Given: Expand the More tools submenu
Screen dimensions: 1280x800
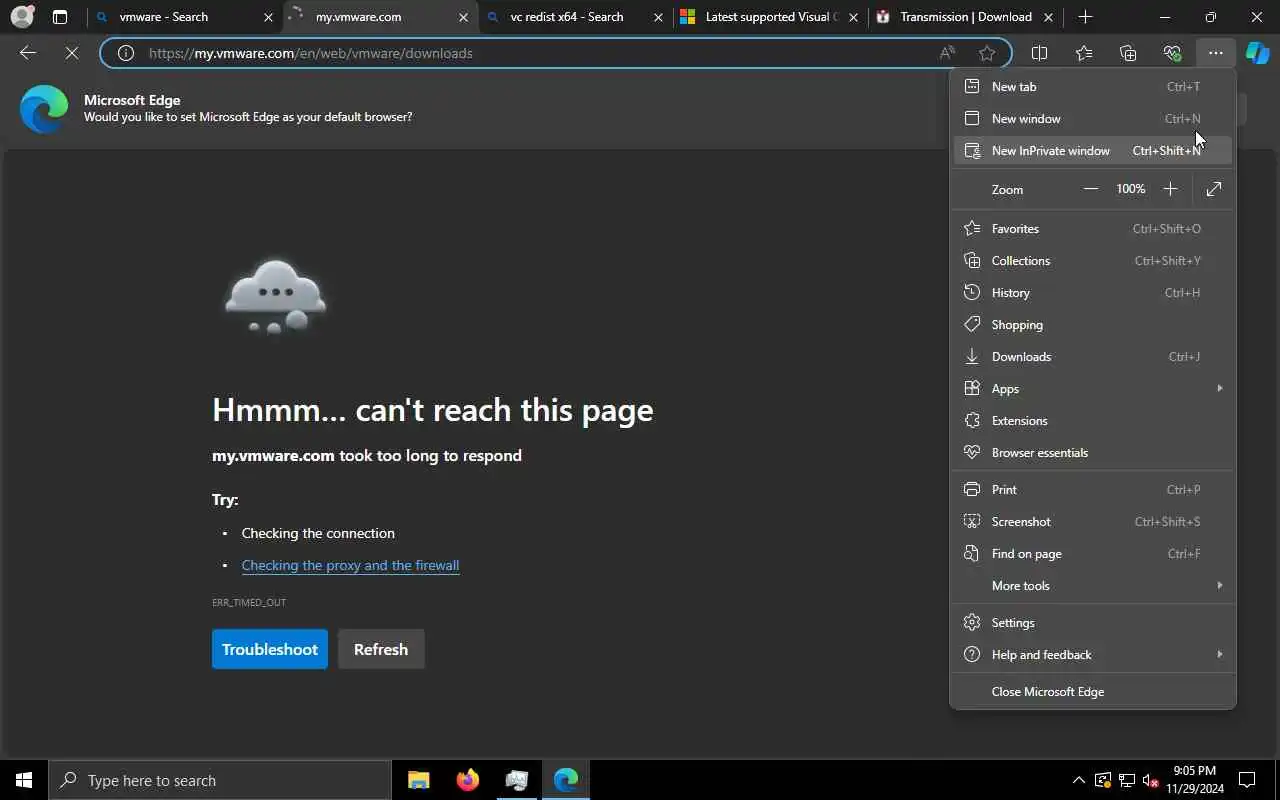Looking at the screenshot, I should click(x=1092, y=586).
